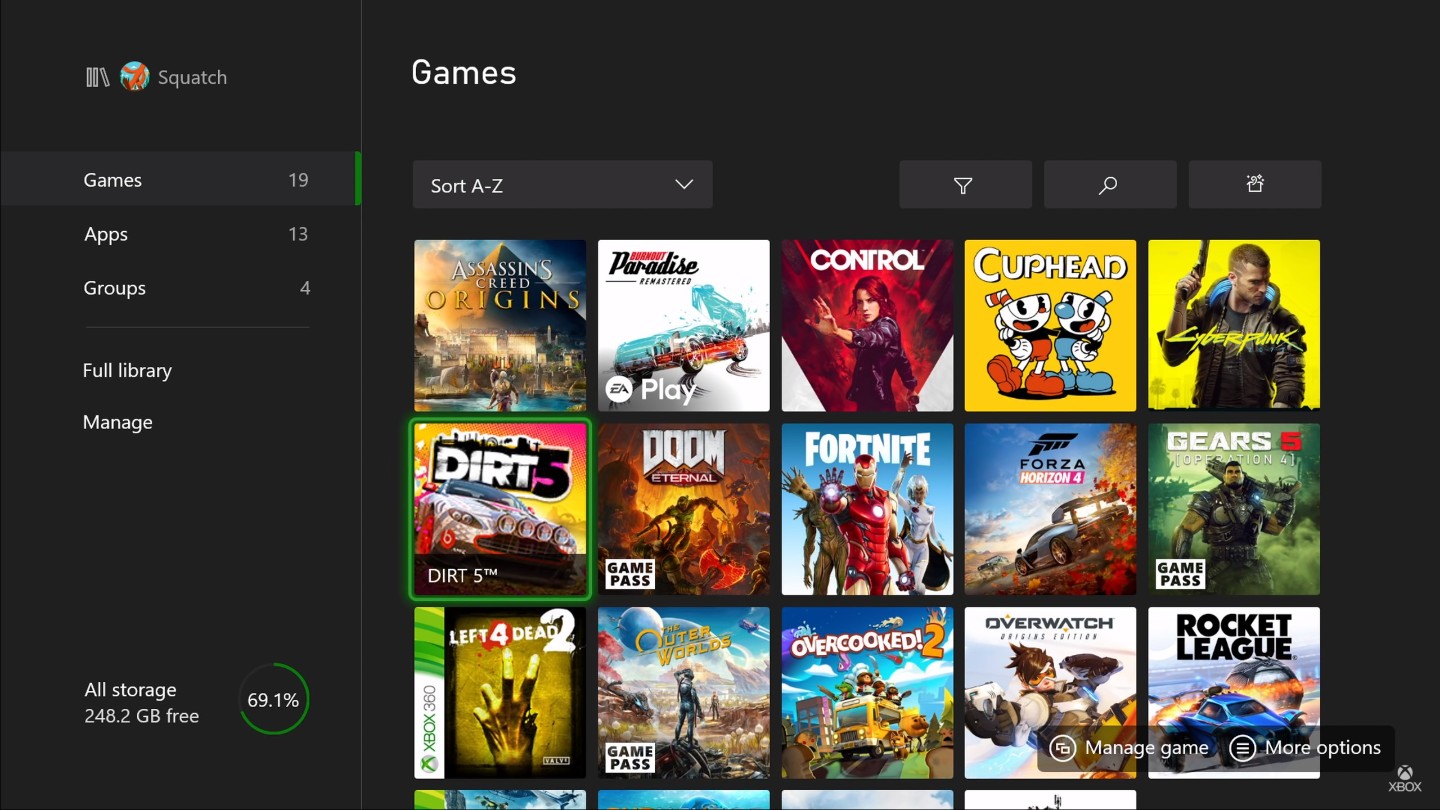
Task: Select the Games category in sidebar
Action: tap(180, 180)
